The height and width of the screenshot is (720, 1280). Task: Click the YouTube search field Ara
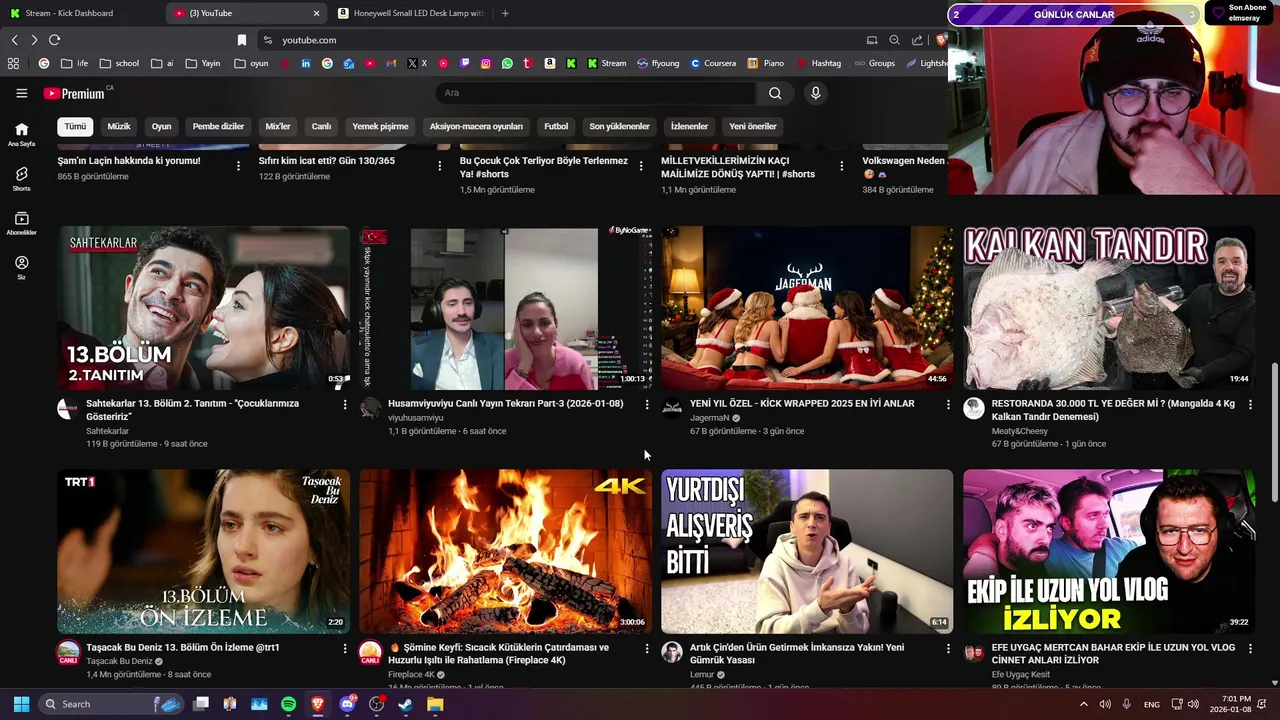click(x=596, y=93)
